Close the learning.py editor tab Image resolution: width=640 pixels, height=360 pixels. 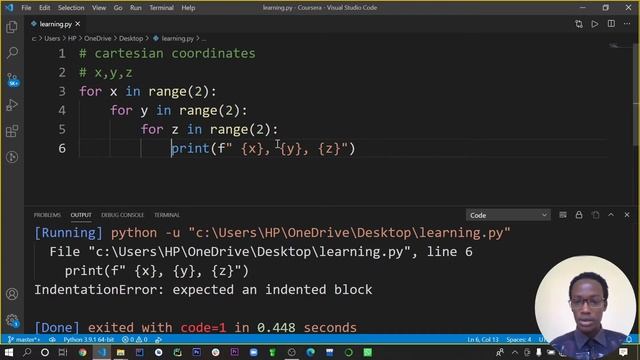pyautogui.click(x=78, y=24)
